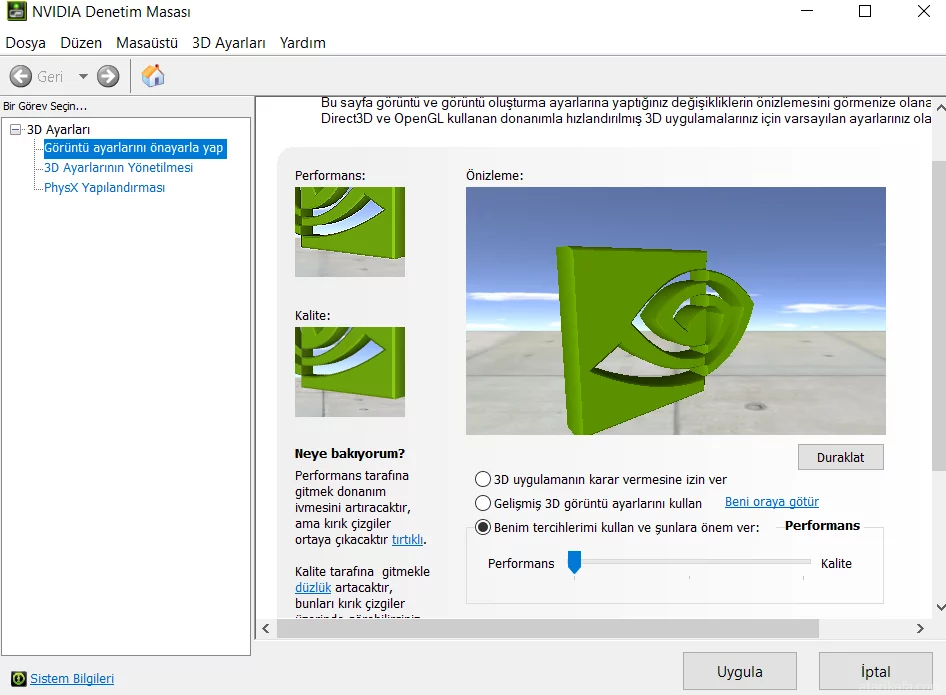Select 3D Ayarları root tree label
The width and height of the screenshot is (946, 695).
point(59,130)
